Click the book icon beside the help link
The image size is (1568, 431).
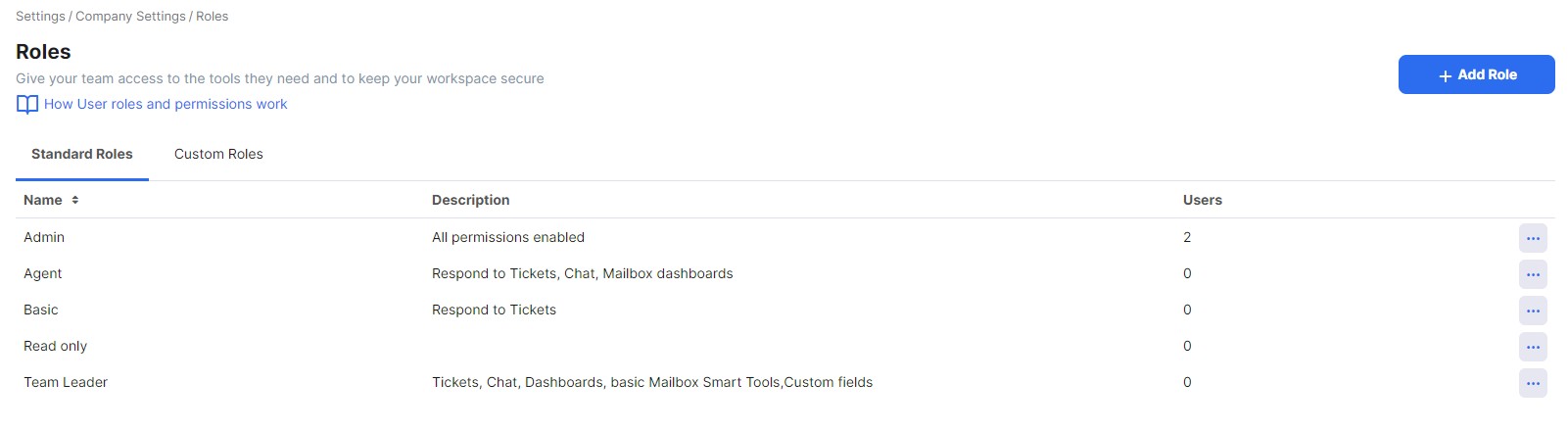27,105
